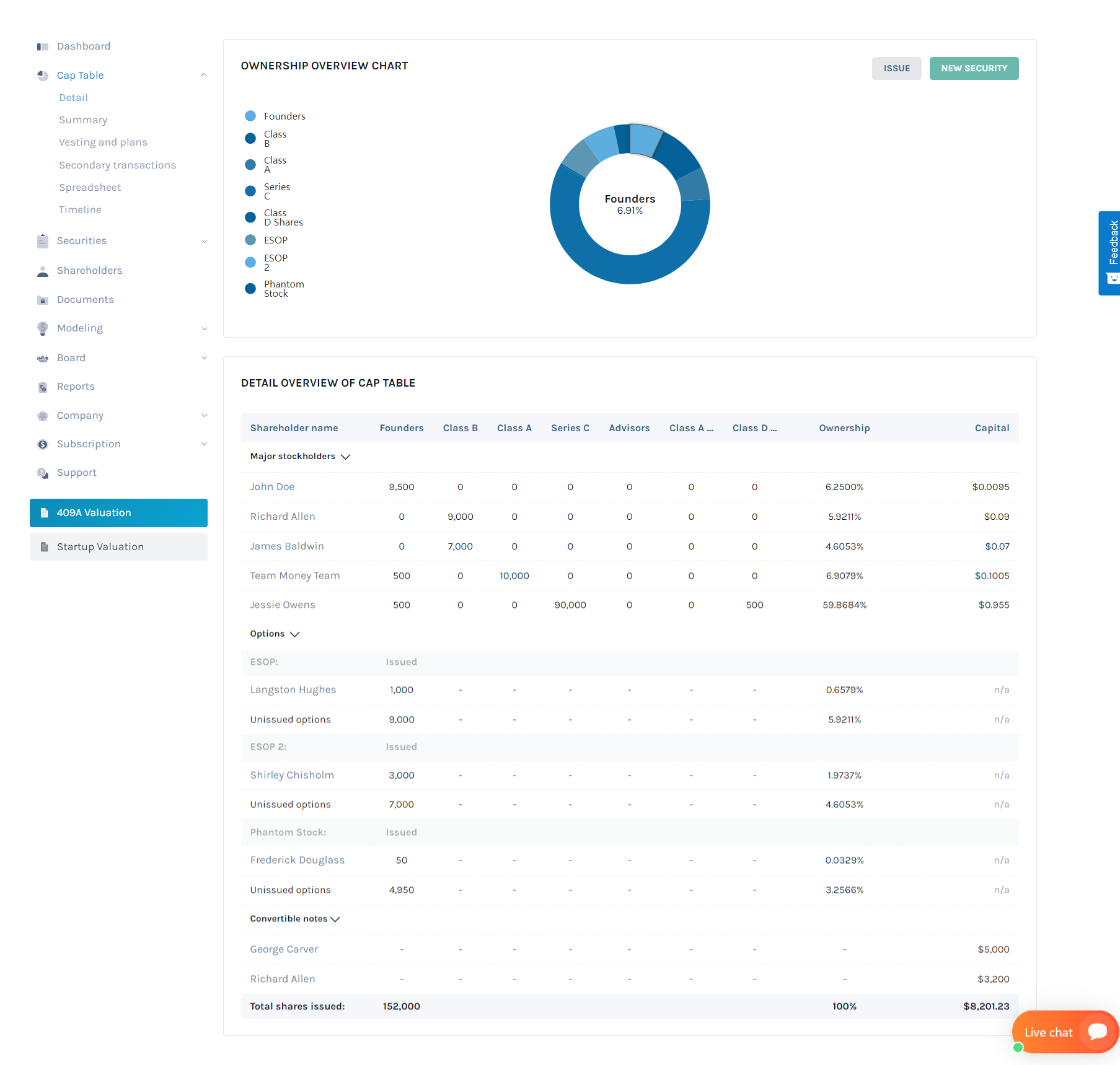Click the Reports icon in sidebar
This screenshot has width=1120, height=1065.
(x=43, y=387)
